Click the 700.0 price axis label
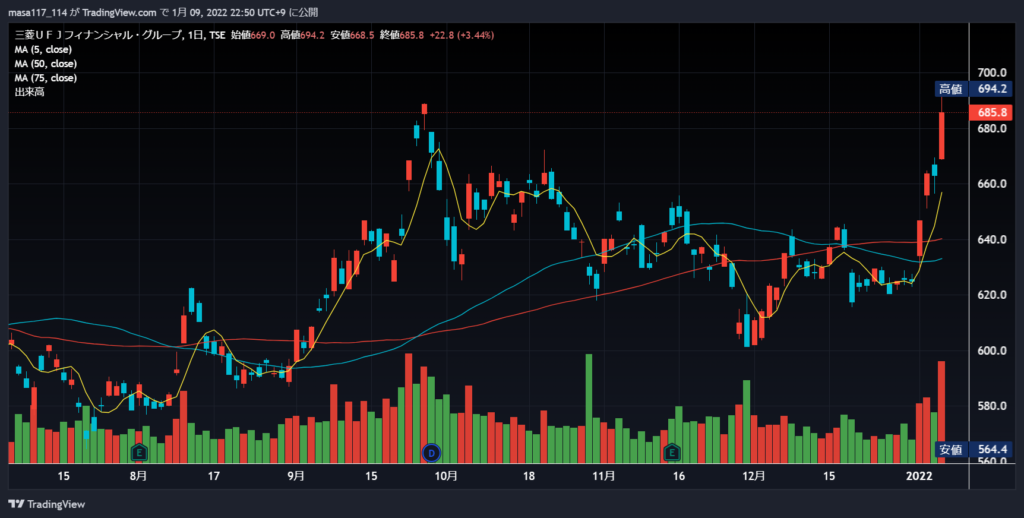This screenshot has height=518, width=1024. (991, 73)
